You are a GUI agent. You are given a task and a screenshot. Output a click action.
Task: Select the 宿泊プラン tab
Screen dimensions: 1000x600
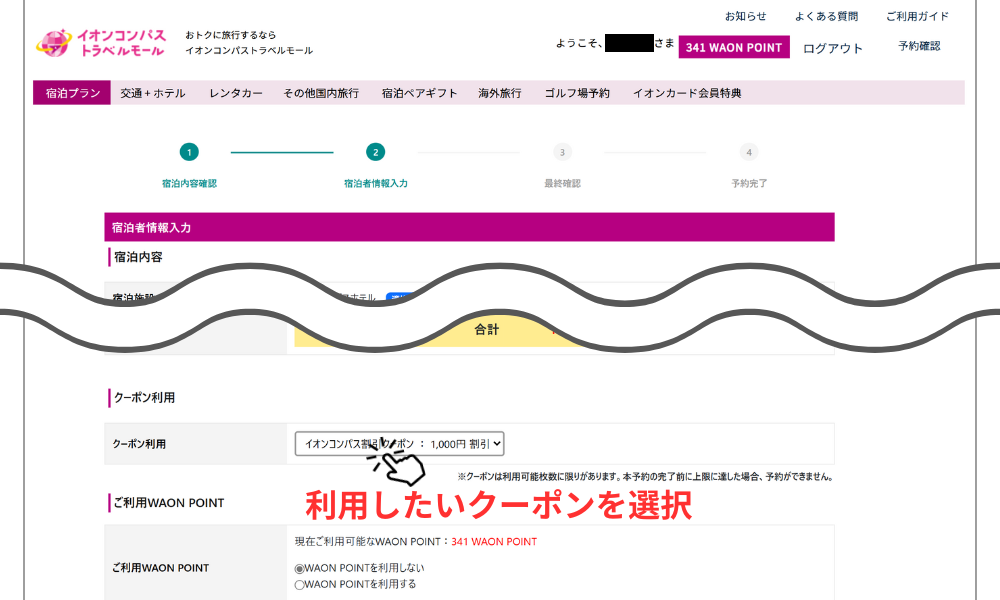tap(72, 93)
